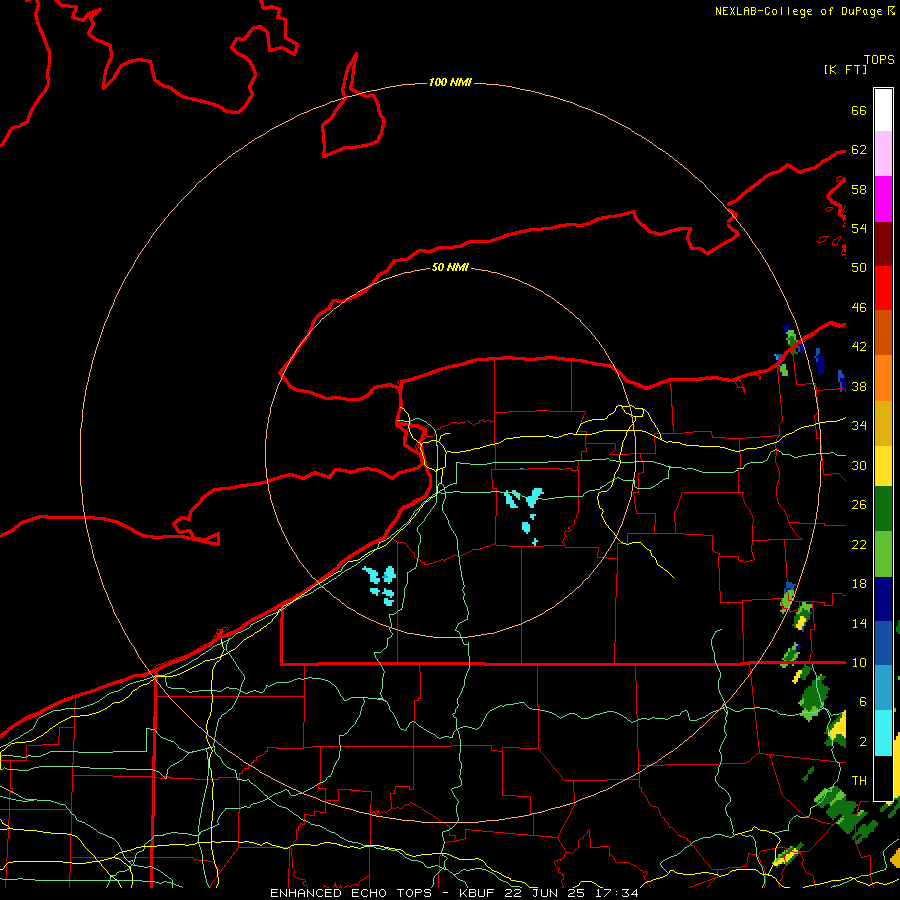
Task: Click the 38 value on the legend
Action: point(859,386)
